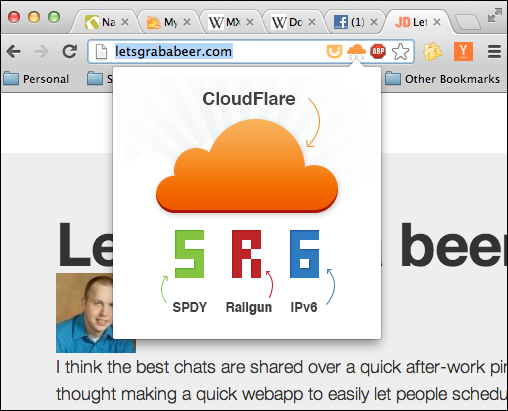
Task: Click the page icon in address bar
Action: pos(101,52)
